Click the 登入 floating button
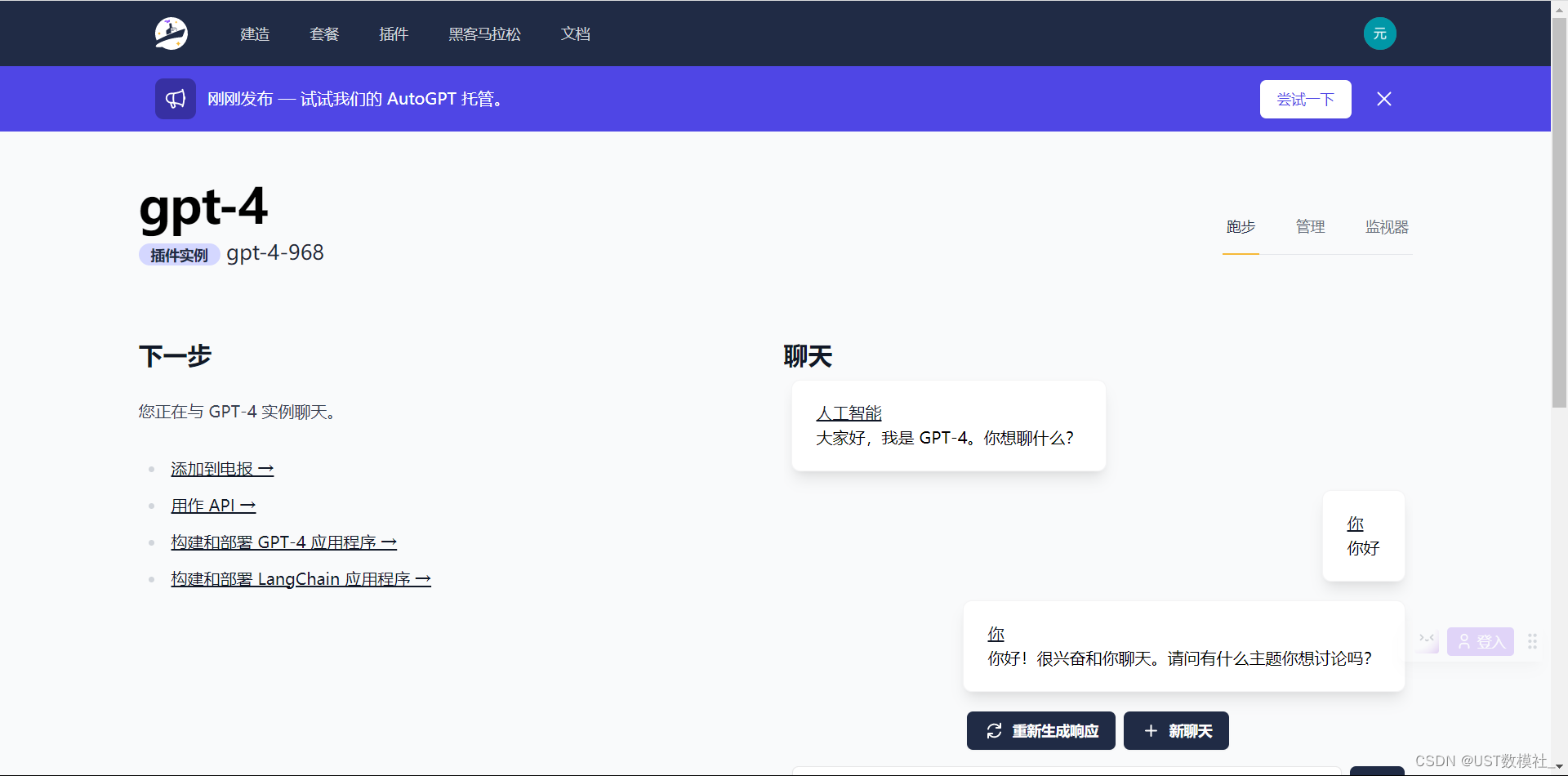The image size is (1568, 776). [1481, 642]
